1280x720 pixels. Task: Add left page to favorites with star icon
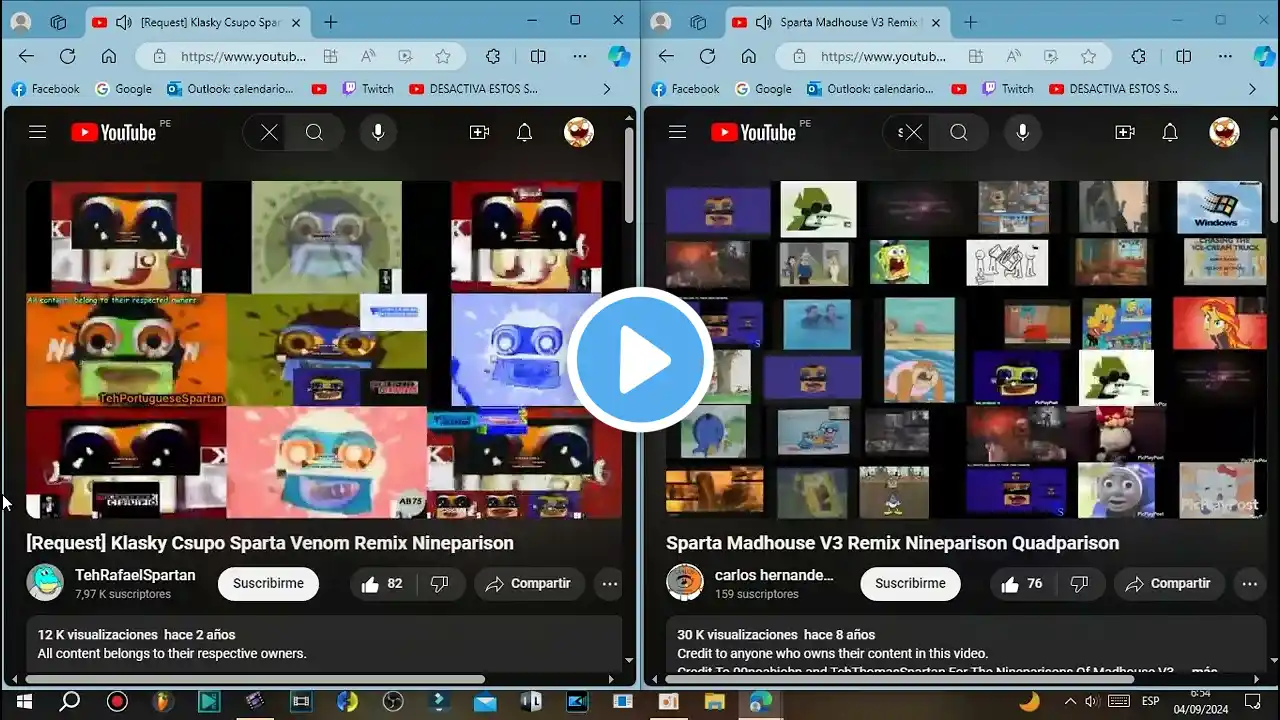443,57
